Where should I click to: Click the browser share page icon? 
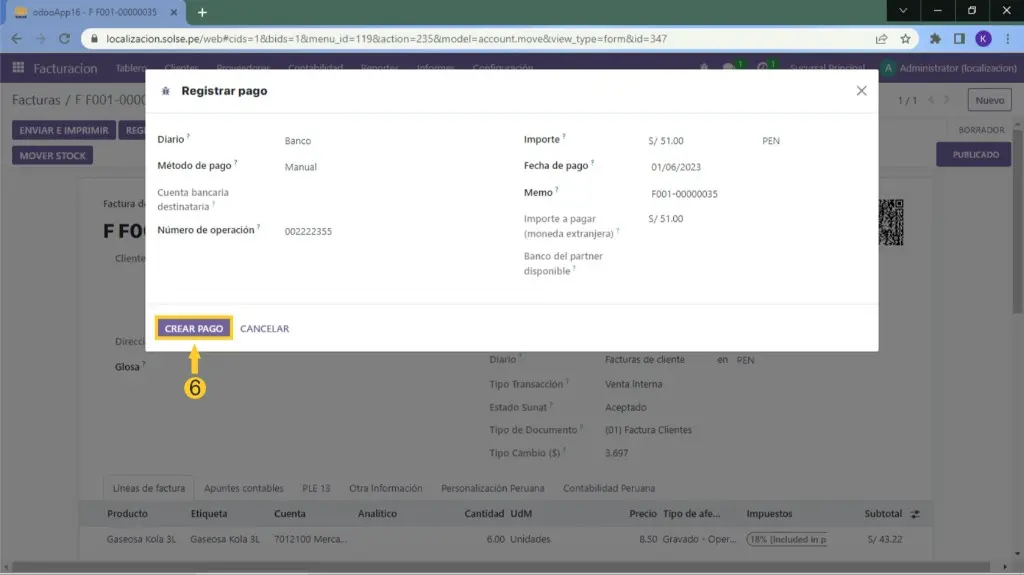(x=881, y=39)
